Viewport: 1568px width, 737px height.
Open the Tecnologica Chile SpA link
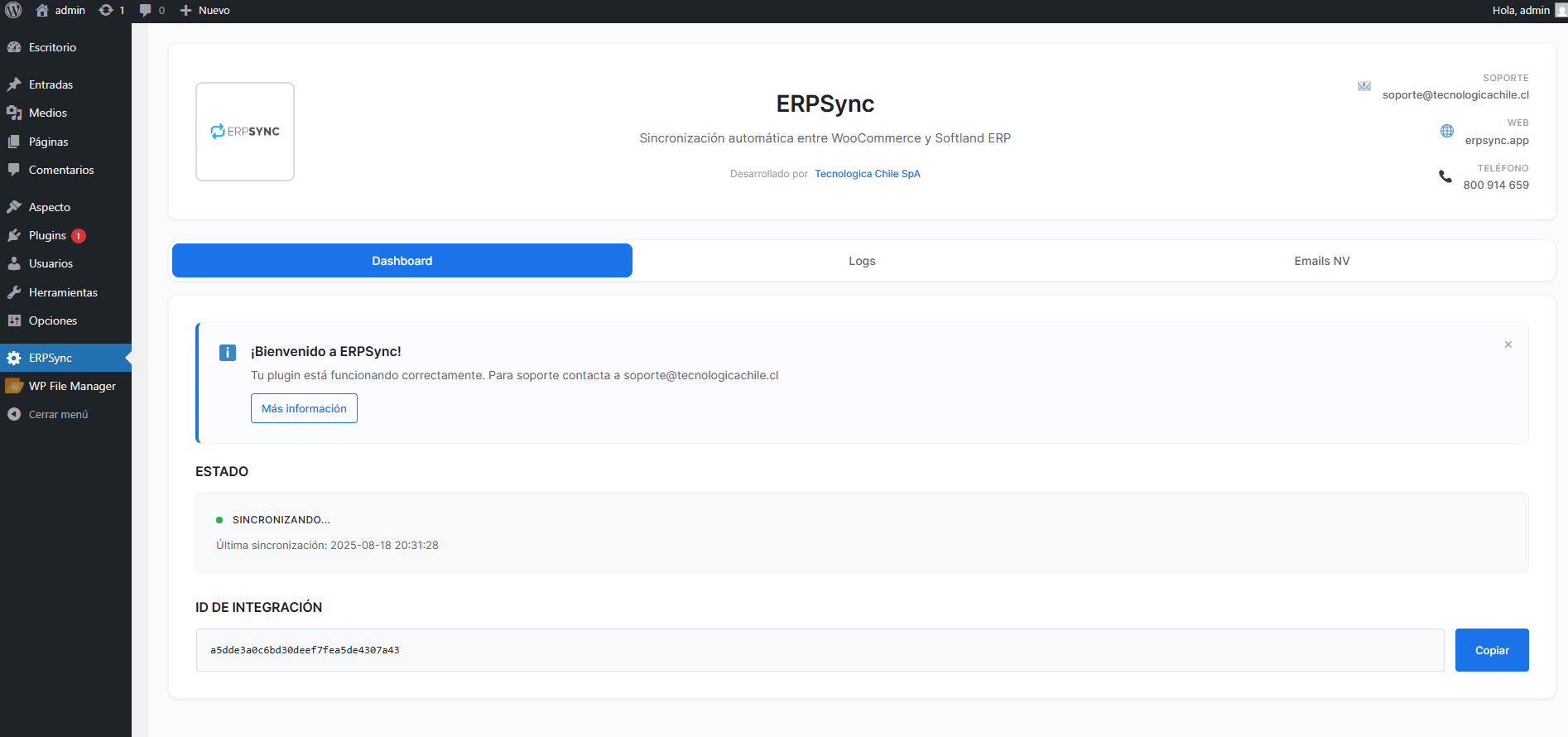(868, 174)
